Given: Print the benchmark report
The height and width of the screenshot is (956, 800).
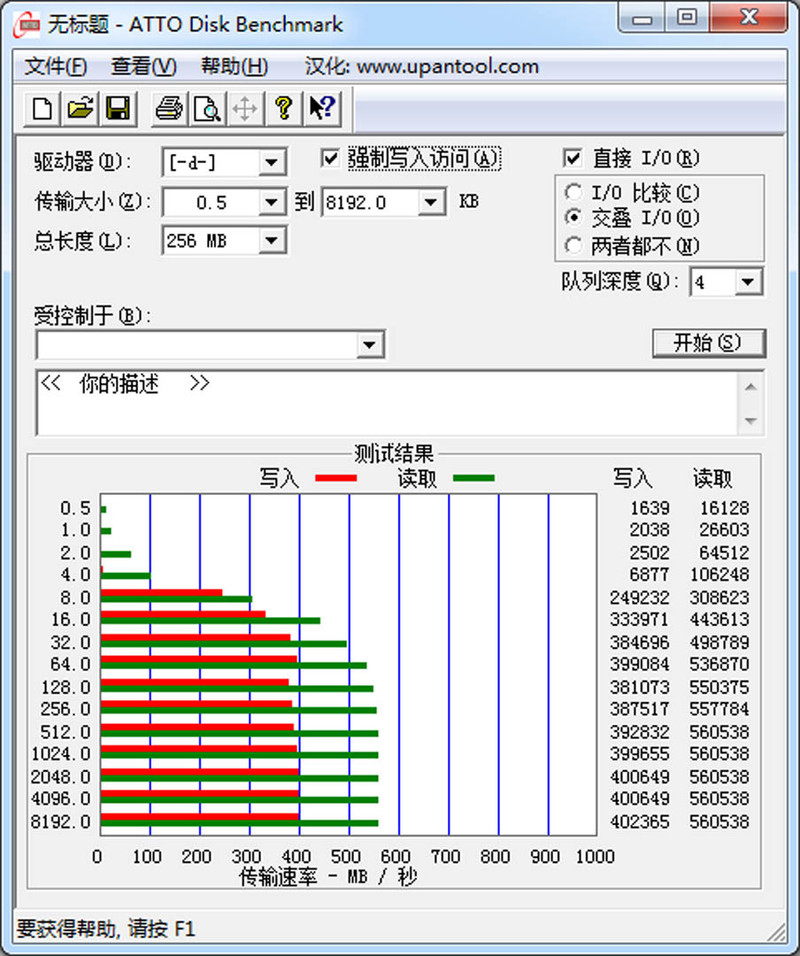Looking at the screenshot, I should tap(167, 109).
